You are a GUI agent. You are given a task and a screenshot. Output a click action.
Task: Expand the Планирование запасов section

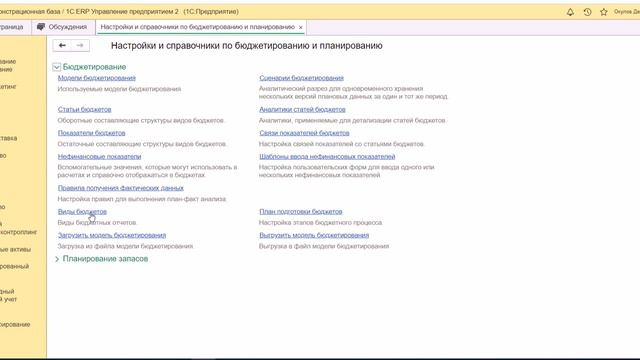coord(57,259)
